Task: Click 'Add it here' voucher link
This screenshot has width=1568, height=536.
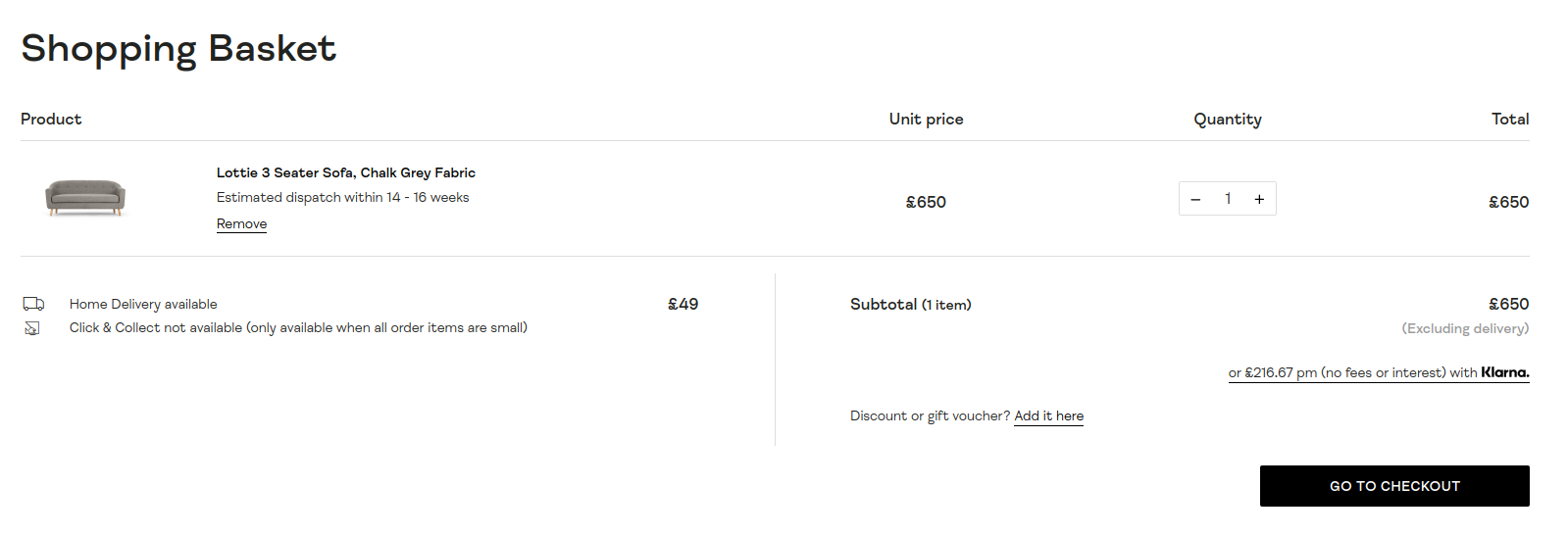Action: pyautogui.click(x=1048, y=415)
